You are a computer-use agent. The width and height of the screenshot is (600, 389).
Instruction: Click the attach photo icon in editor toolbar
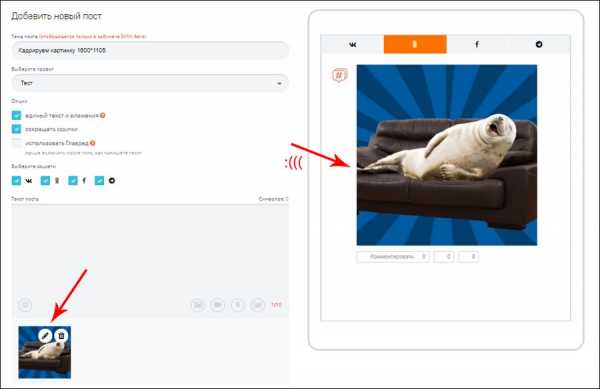[x=198, y=305]
